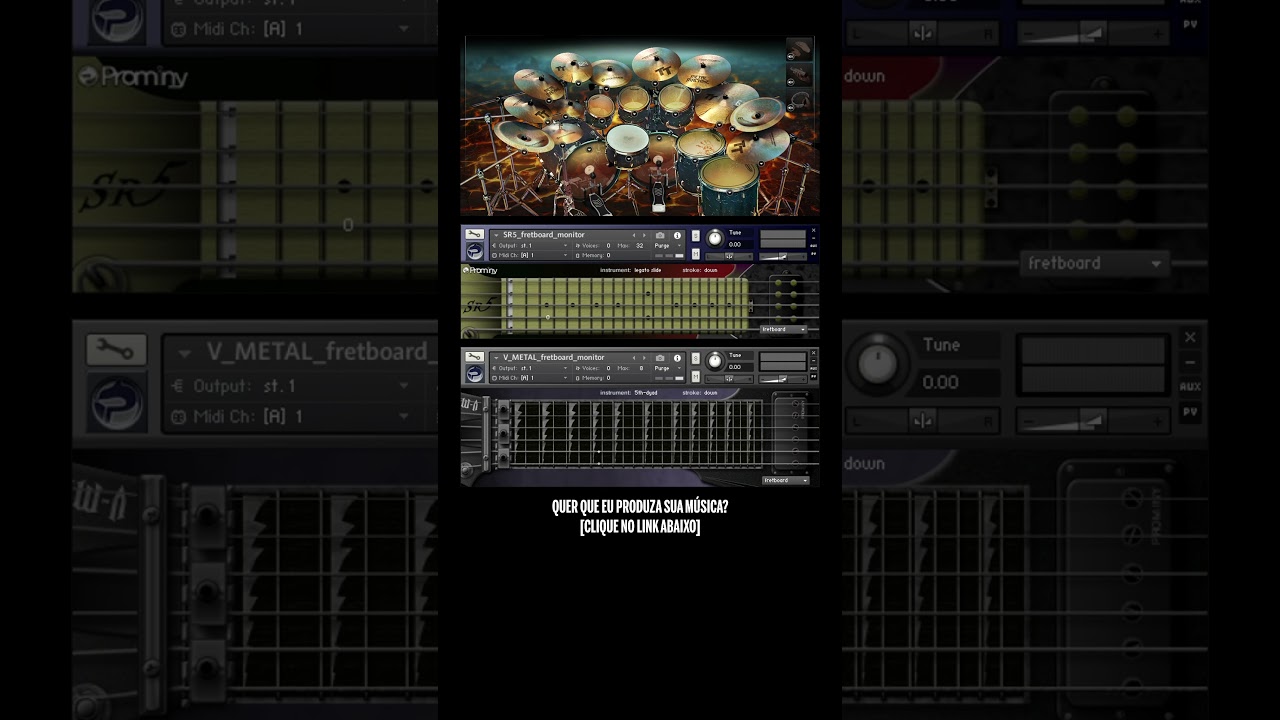Click the V_METAL Tune knob
The width and height of the screenshot is (1280, 720).
715,361
